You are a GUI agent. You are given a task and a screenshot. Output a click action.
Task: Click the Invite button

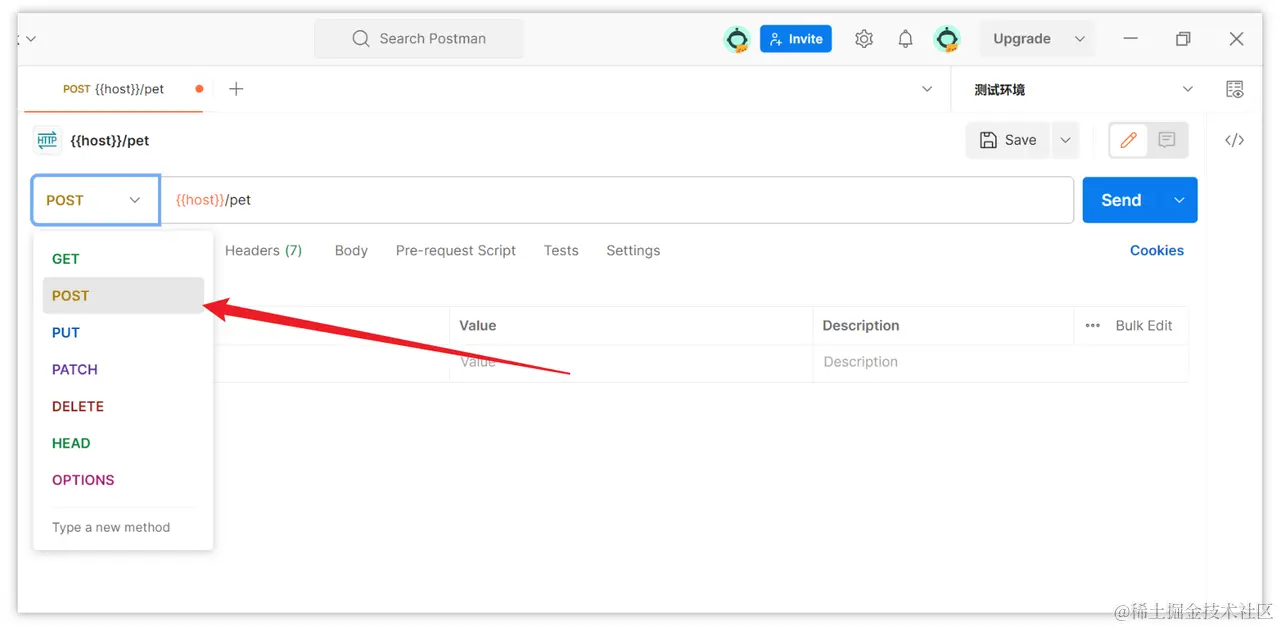tap(796, 39)
